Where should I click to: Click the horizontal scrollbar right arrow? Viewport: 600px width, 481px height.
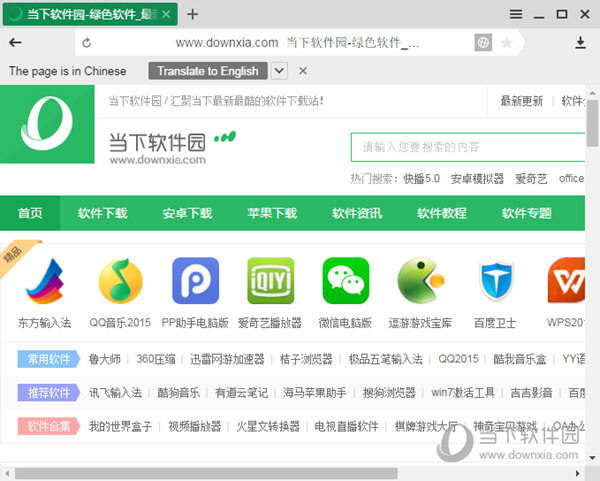coord(578,473)
